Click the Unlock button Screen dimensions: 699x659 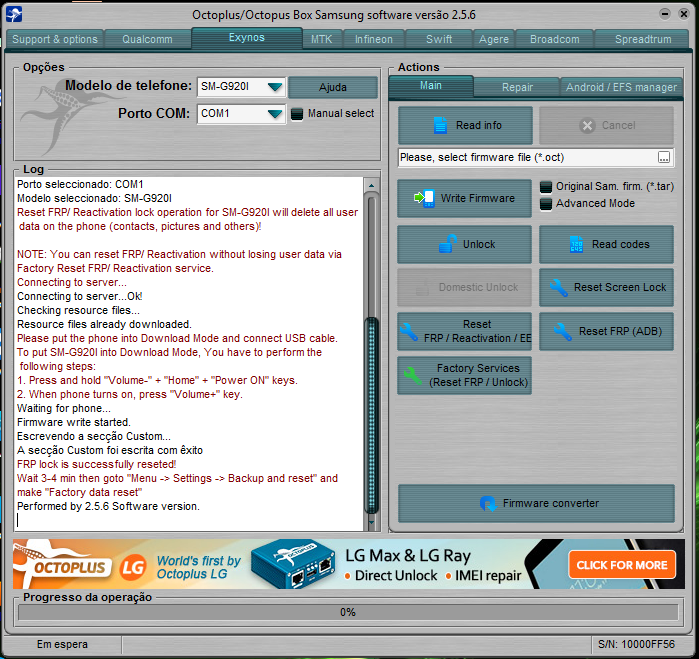(464, 244)
